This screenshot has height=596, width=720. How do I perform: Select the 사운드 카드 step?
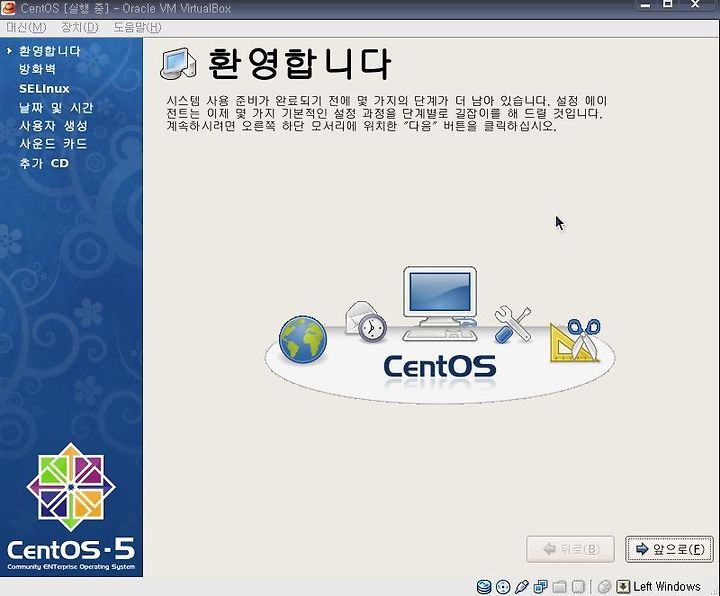(x=53, y=144)
